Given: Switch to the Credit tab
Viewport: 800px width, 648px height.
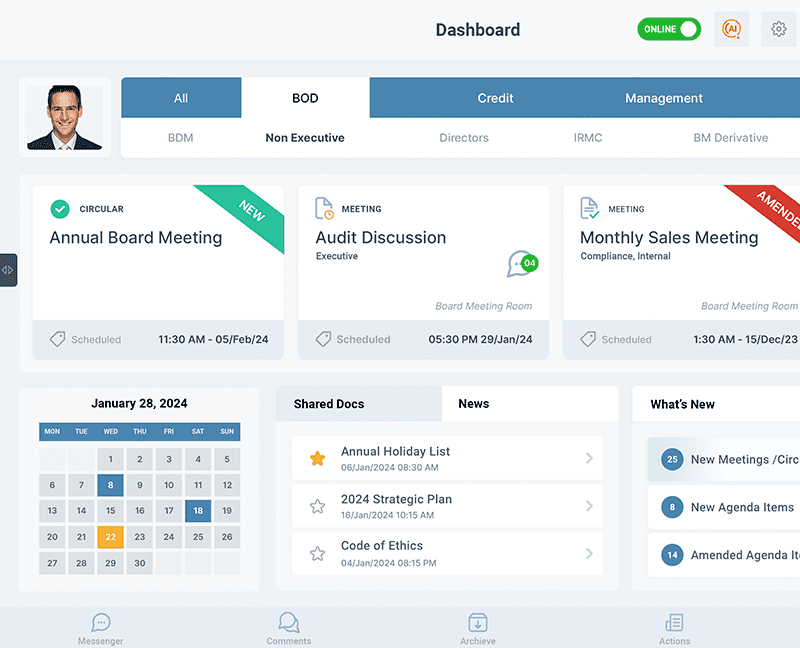Looking at the screenshot, I should (495, 98).
